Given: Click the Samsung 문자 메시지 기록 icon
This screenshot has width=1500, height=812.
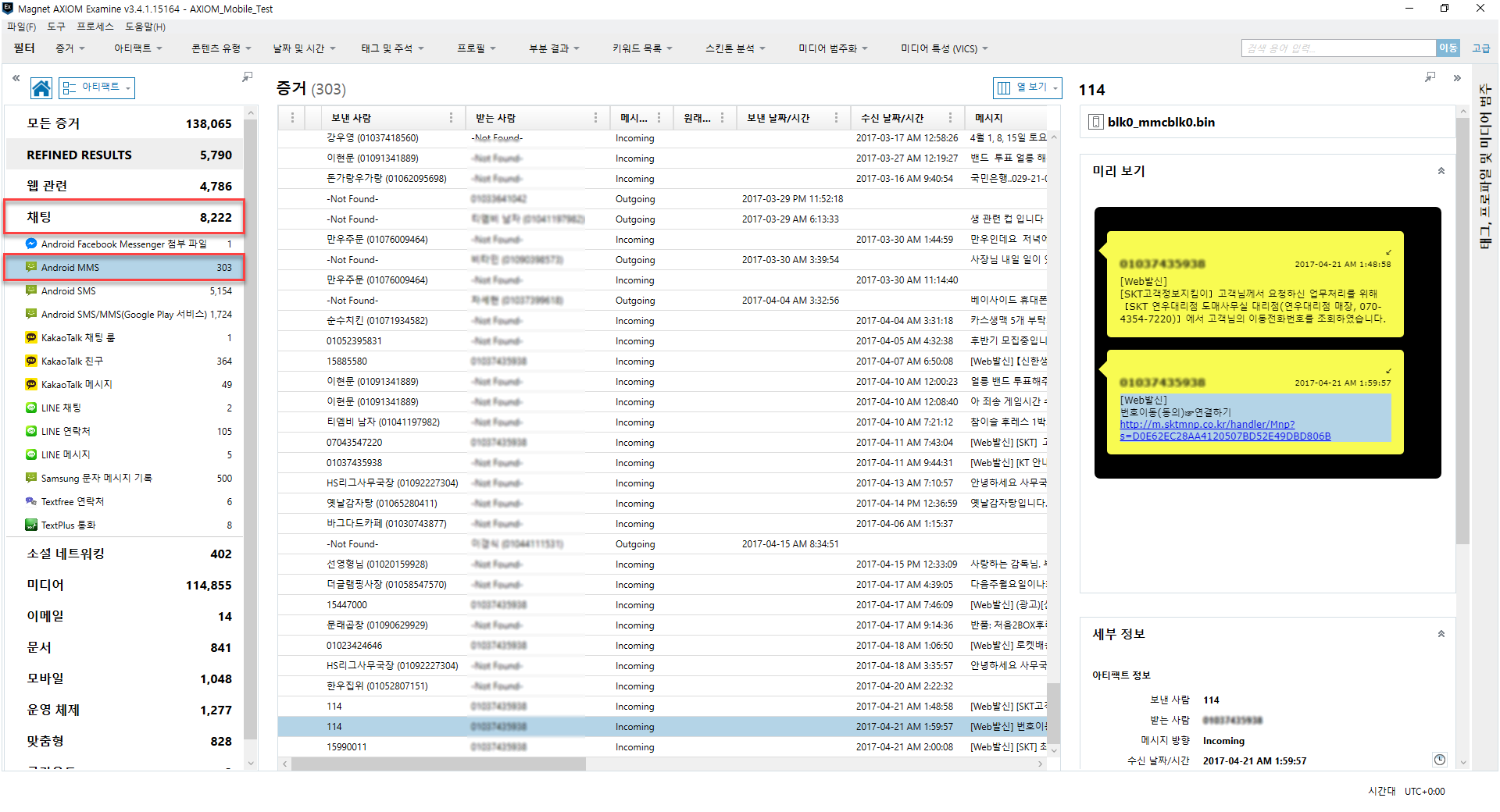Looking at the screenshot, I should click(31, 478).
